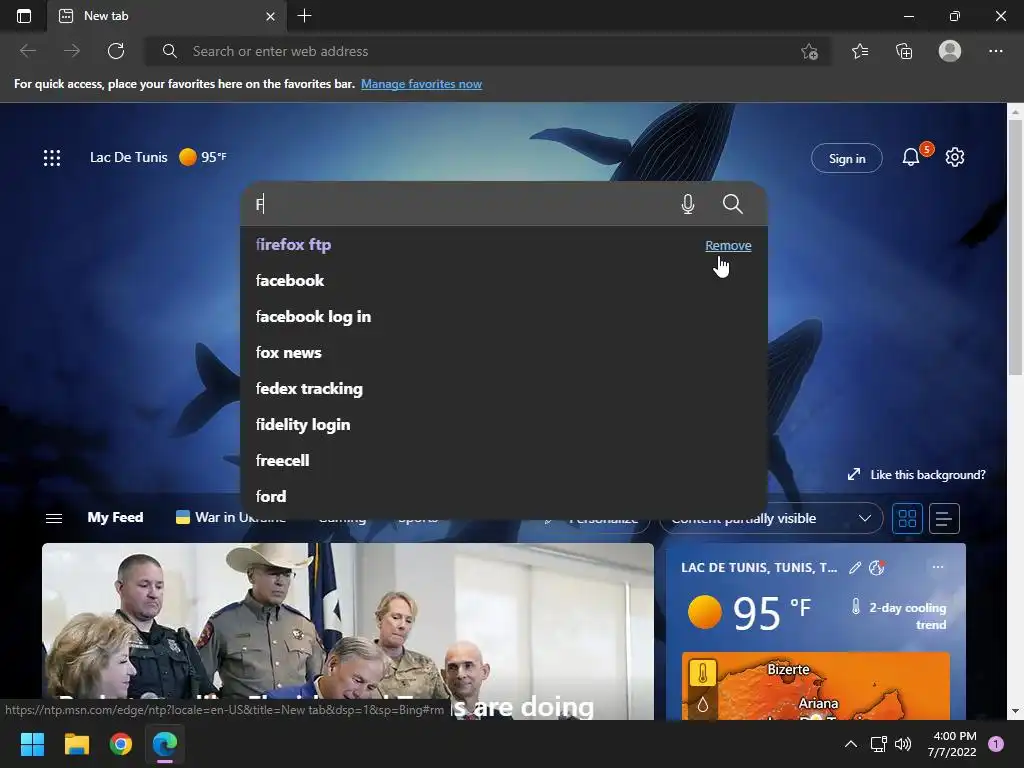This screenshot has width=1024, height=768.
Task: Switch feed to grid view
Action: [907, 519]
